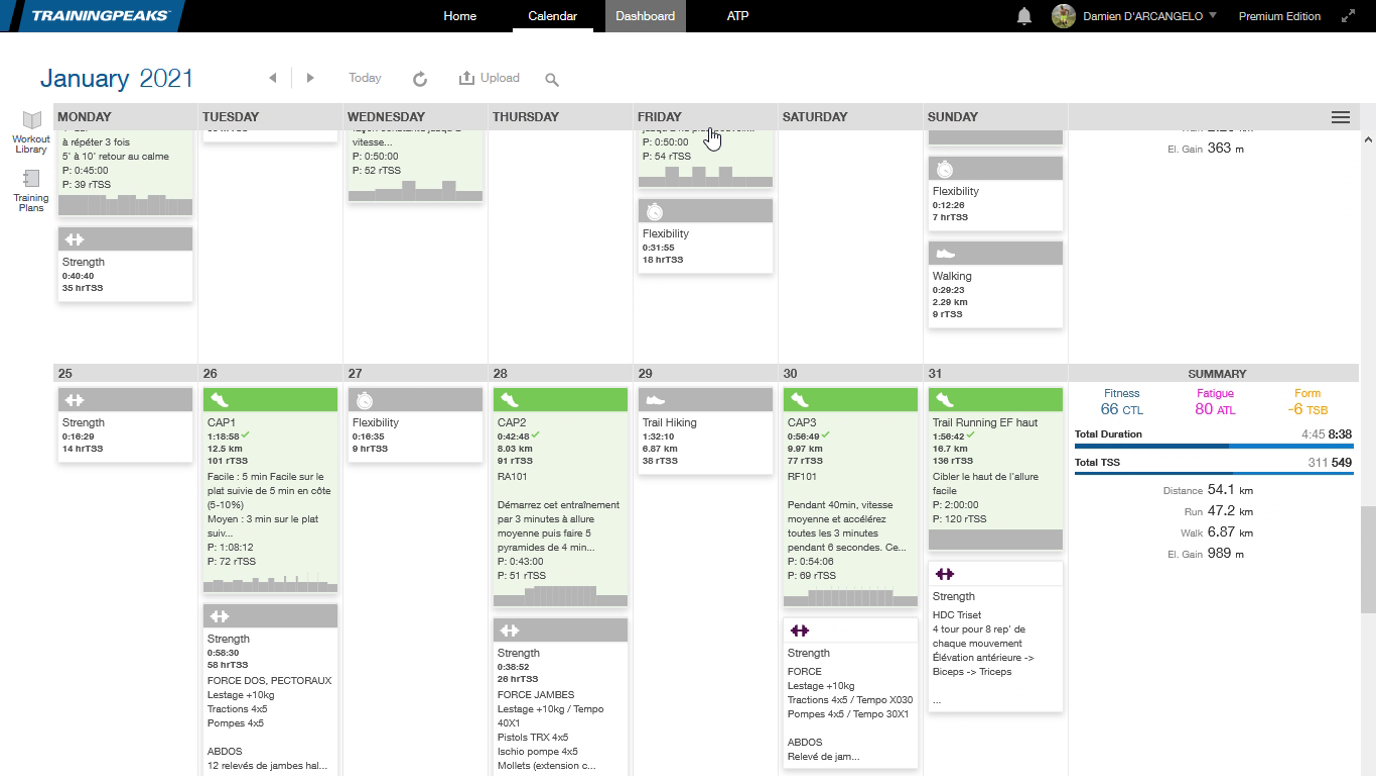Image resolution: width=1376 pixels, height=776 pixels.
Task: Click the Total TSS progress bar
Action: [x=1213, y=473]
